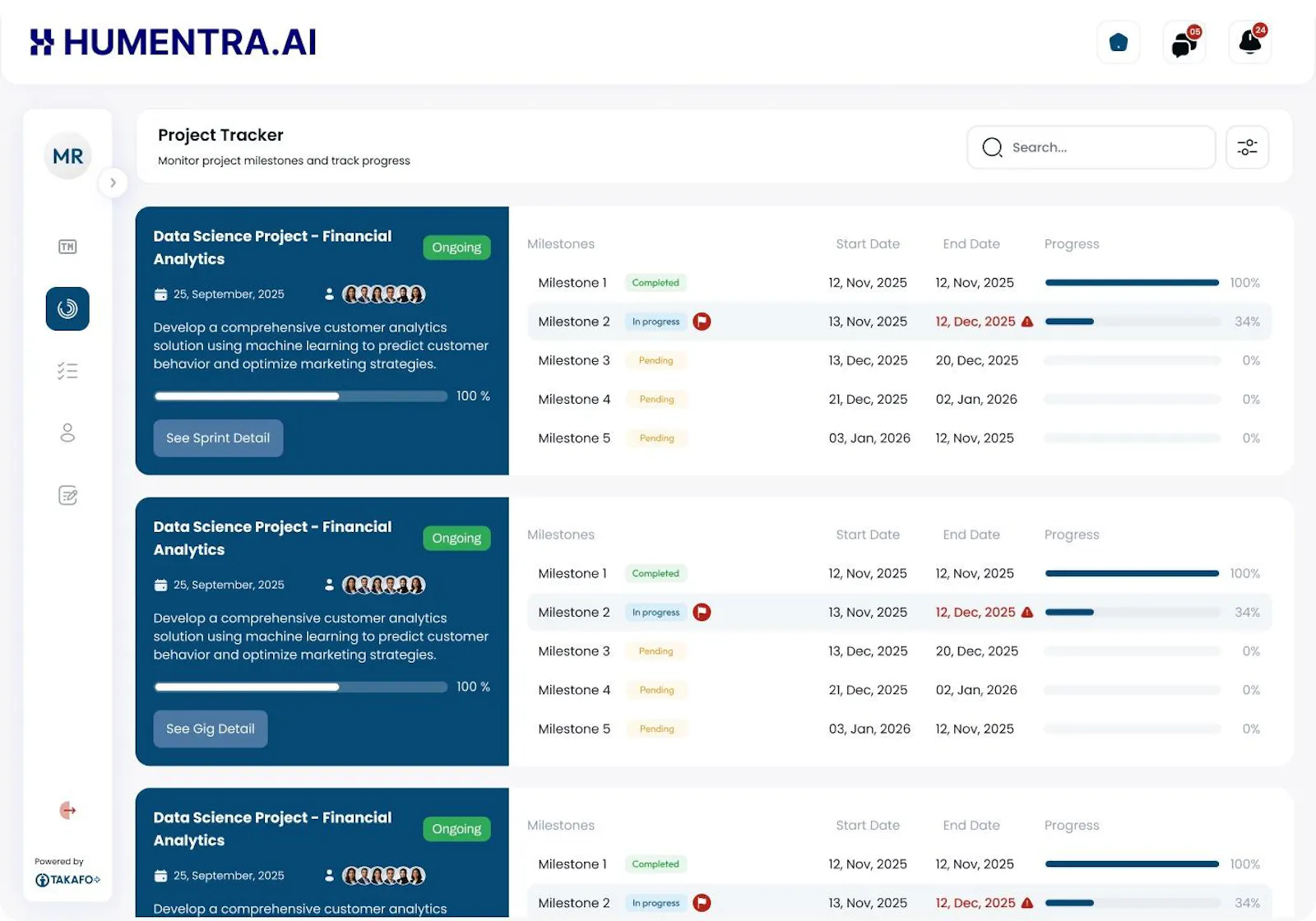
Task: Click Ongoing badge on second project card
Action: pyautogui.click(x=456, y=538)
